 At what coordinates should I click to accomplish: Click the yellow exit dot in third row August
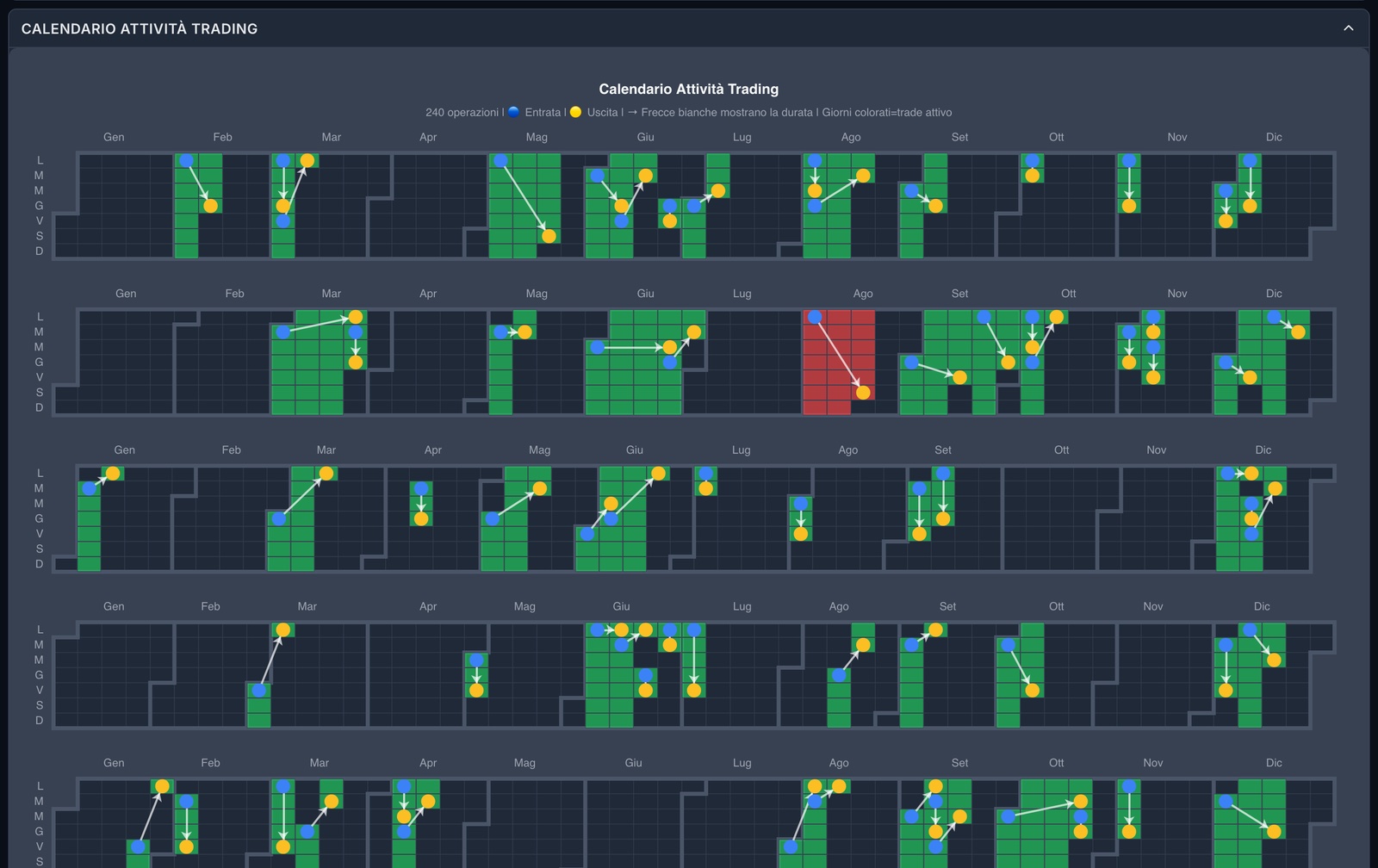click(x=801, y=534)
